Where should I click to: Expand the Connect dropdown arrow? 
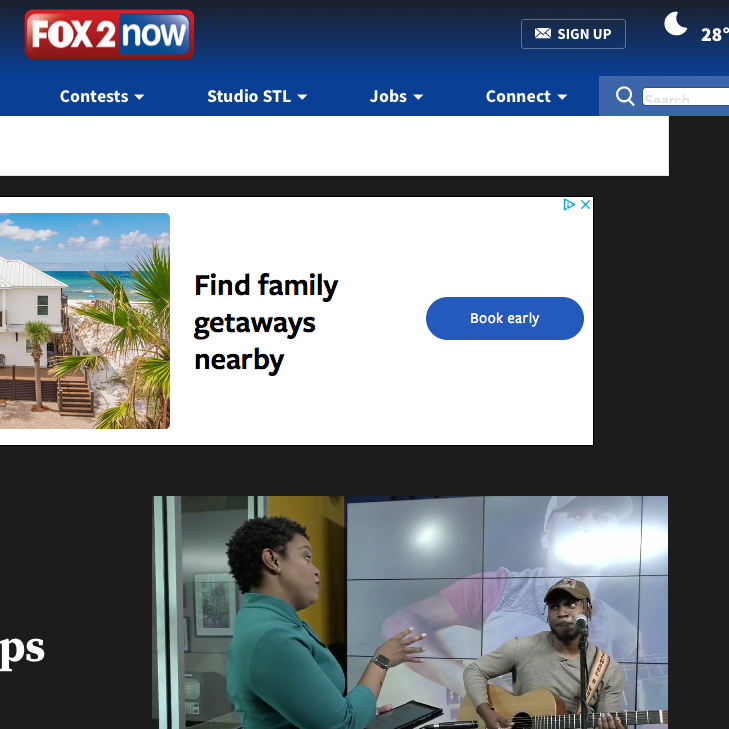(562, 97)
